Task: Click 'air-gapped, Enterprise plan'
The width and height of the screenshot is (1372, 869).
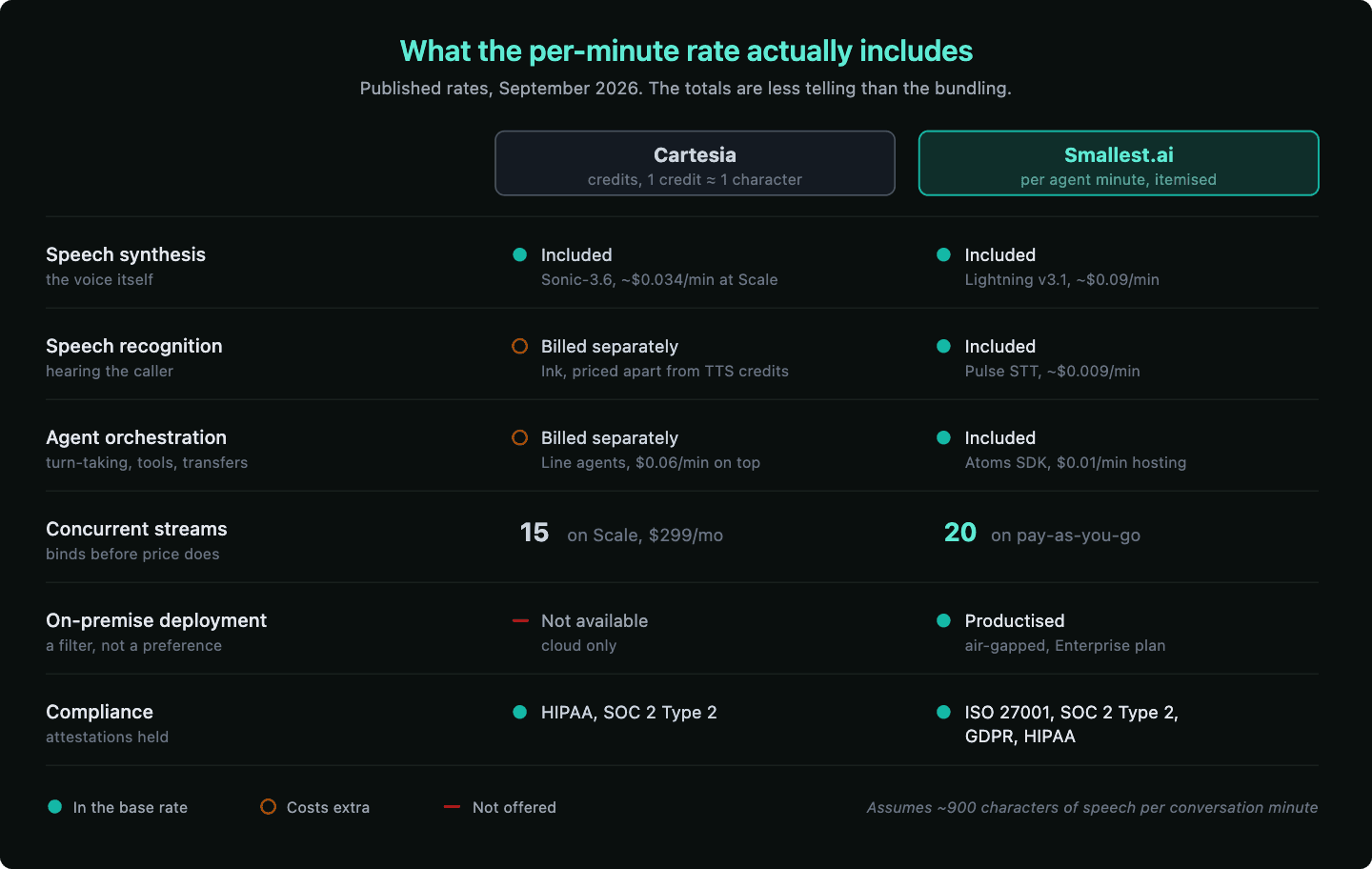Action: [x=1065, y=645]
